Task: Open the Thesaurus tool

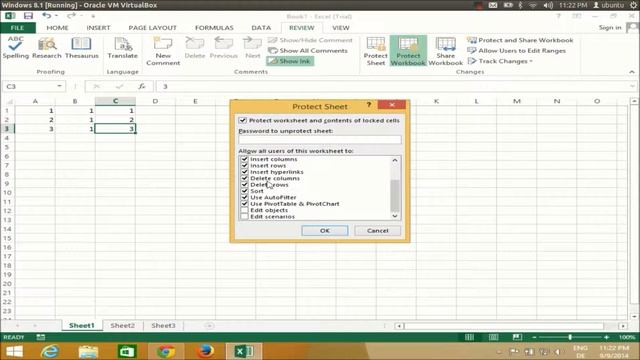Action: click(x=82, y=48)
